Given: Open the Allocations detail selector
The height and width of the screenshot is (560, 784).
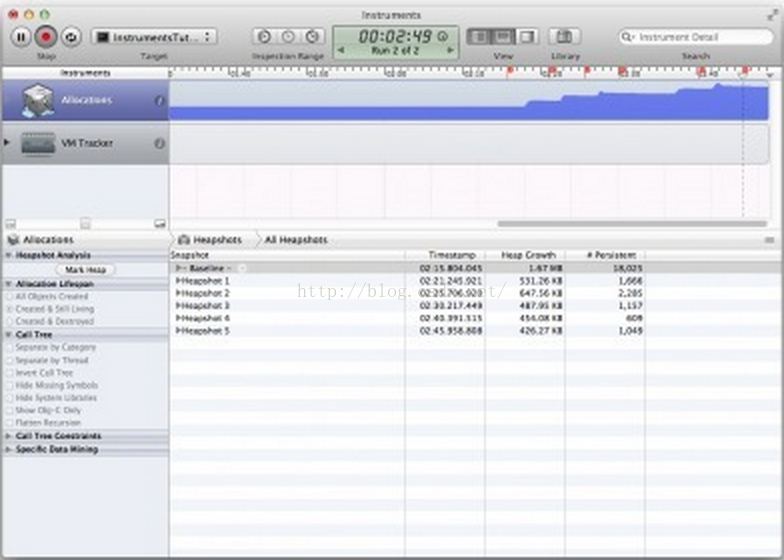Looking at the screenshot, I should click(x=41, y=240).
